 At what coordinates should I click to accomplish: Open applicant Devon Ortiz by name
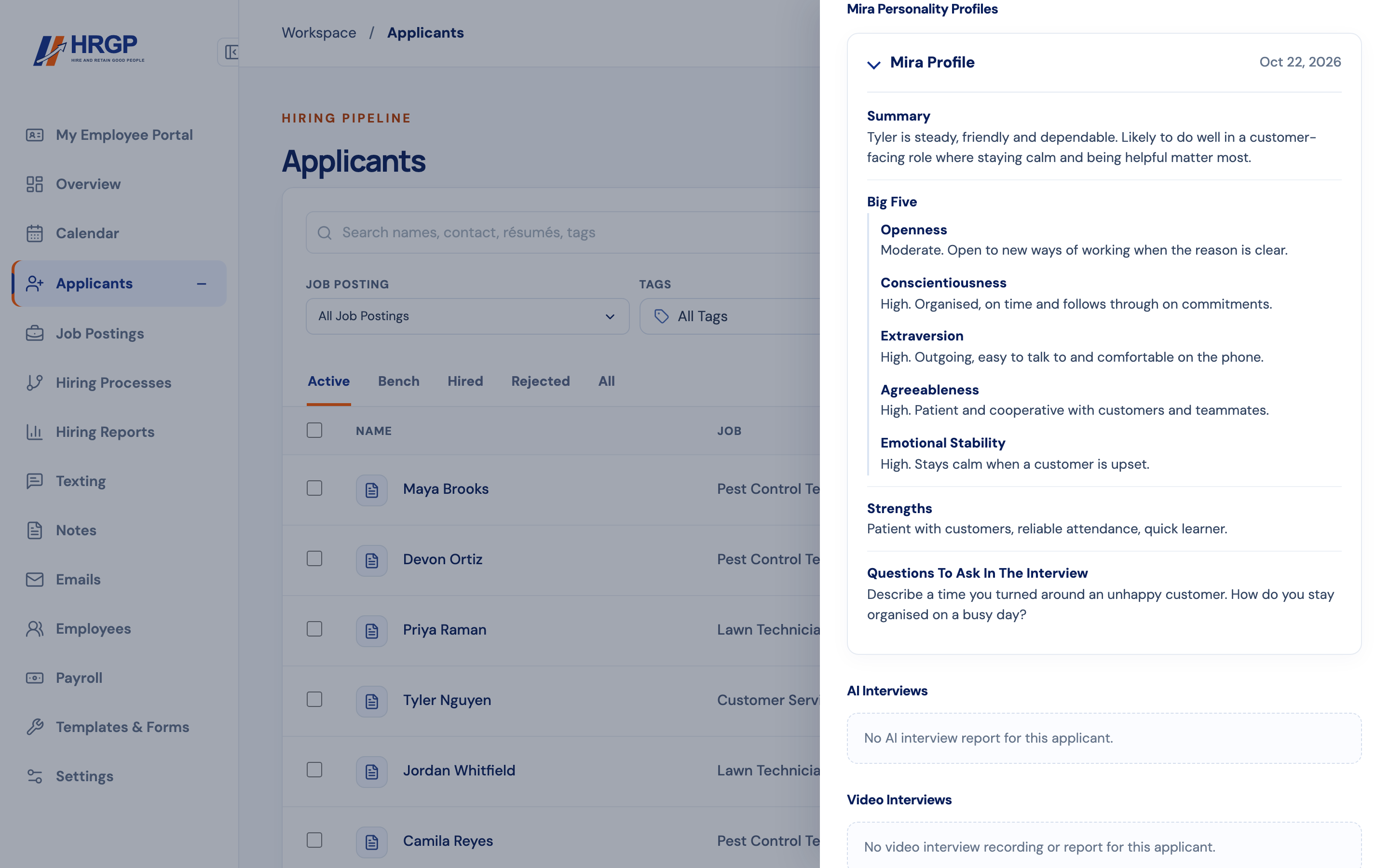click(443, 559)
